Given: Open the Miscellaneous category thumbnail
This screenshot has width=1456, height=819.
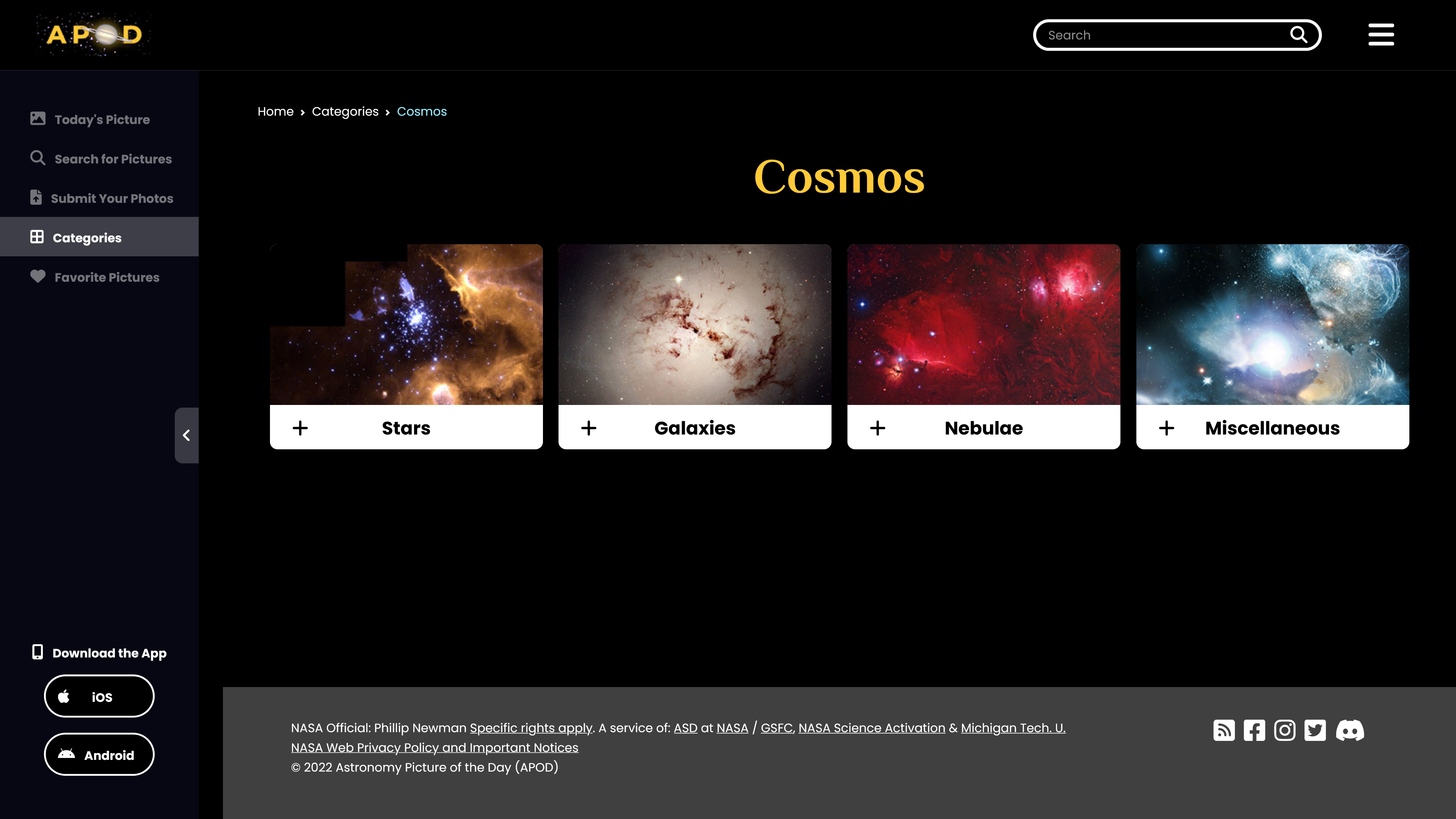Looking at the screenshot, I should 1272,325.
